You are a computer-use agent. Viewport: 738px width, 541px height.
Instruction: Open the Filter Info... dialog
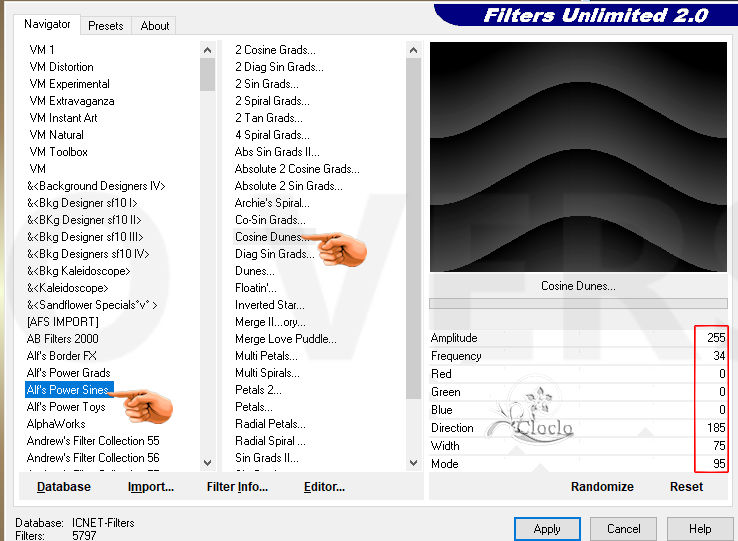point(237,487)
